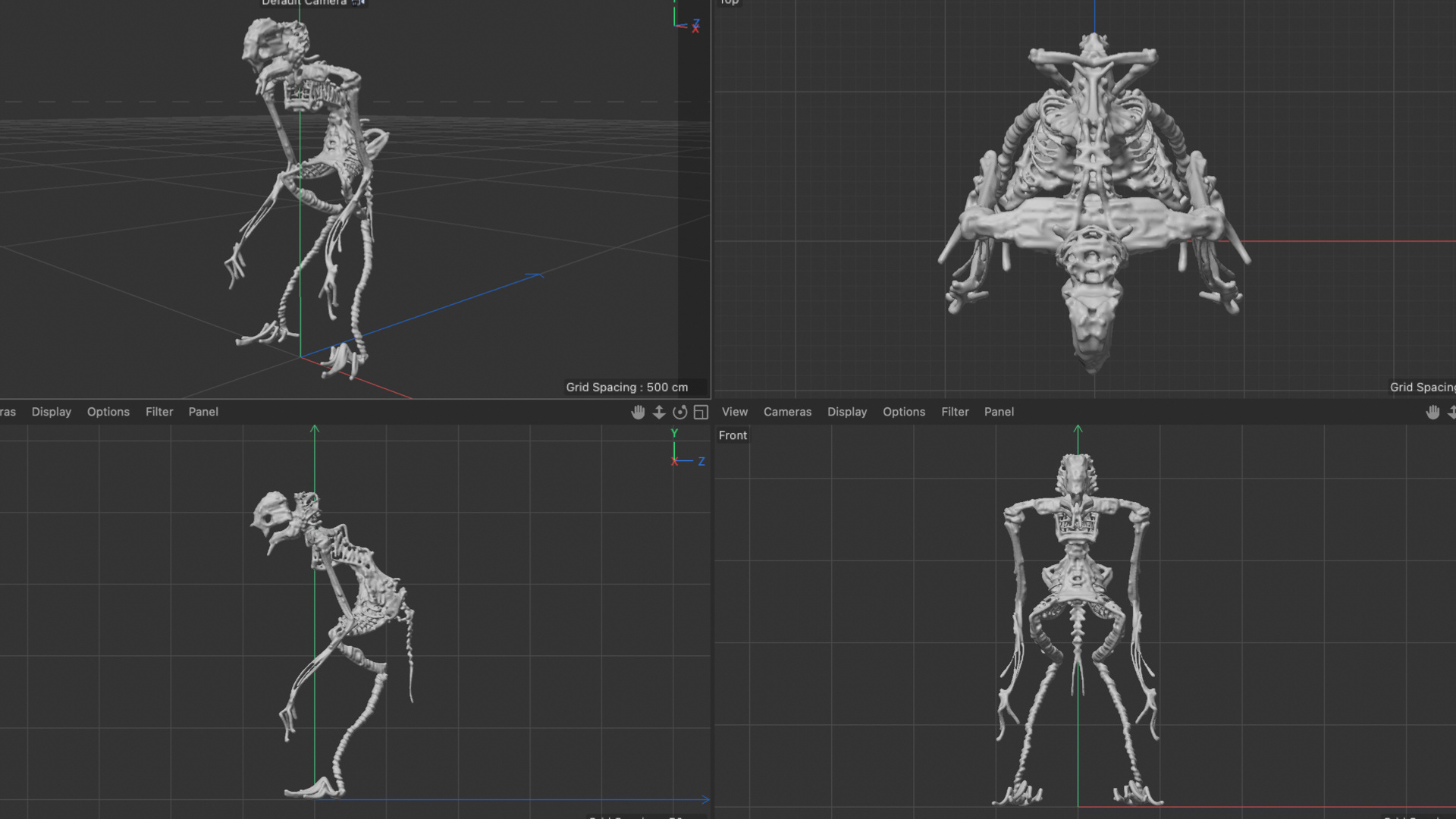Screen dimensions: 1456x819
Task: Select the skeleton creature in the Front viewport
Action: click(1078, 629)
